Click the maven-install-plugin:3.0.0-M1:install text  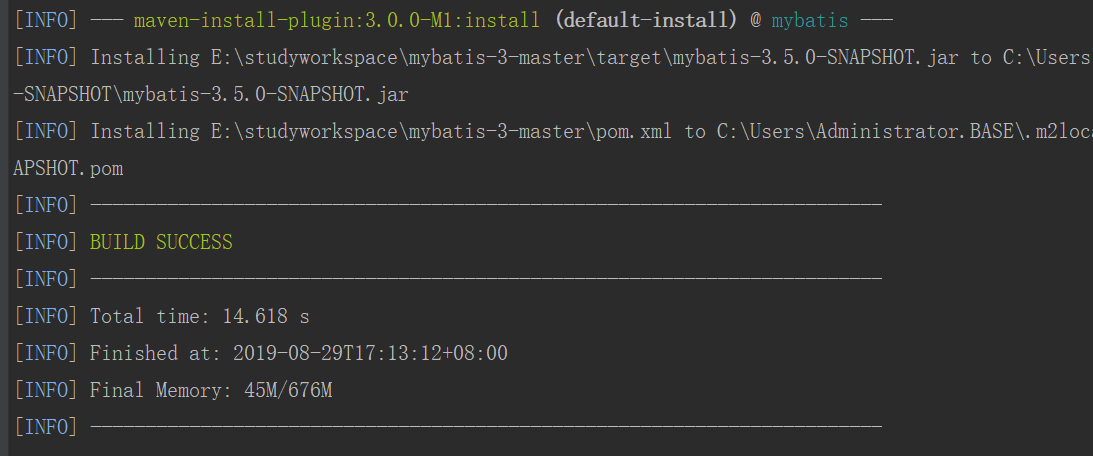(337, 20)
